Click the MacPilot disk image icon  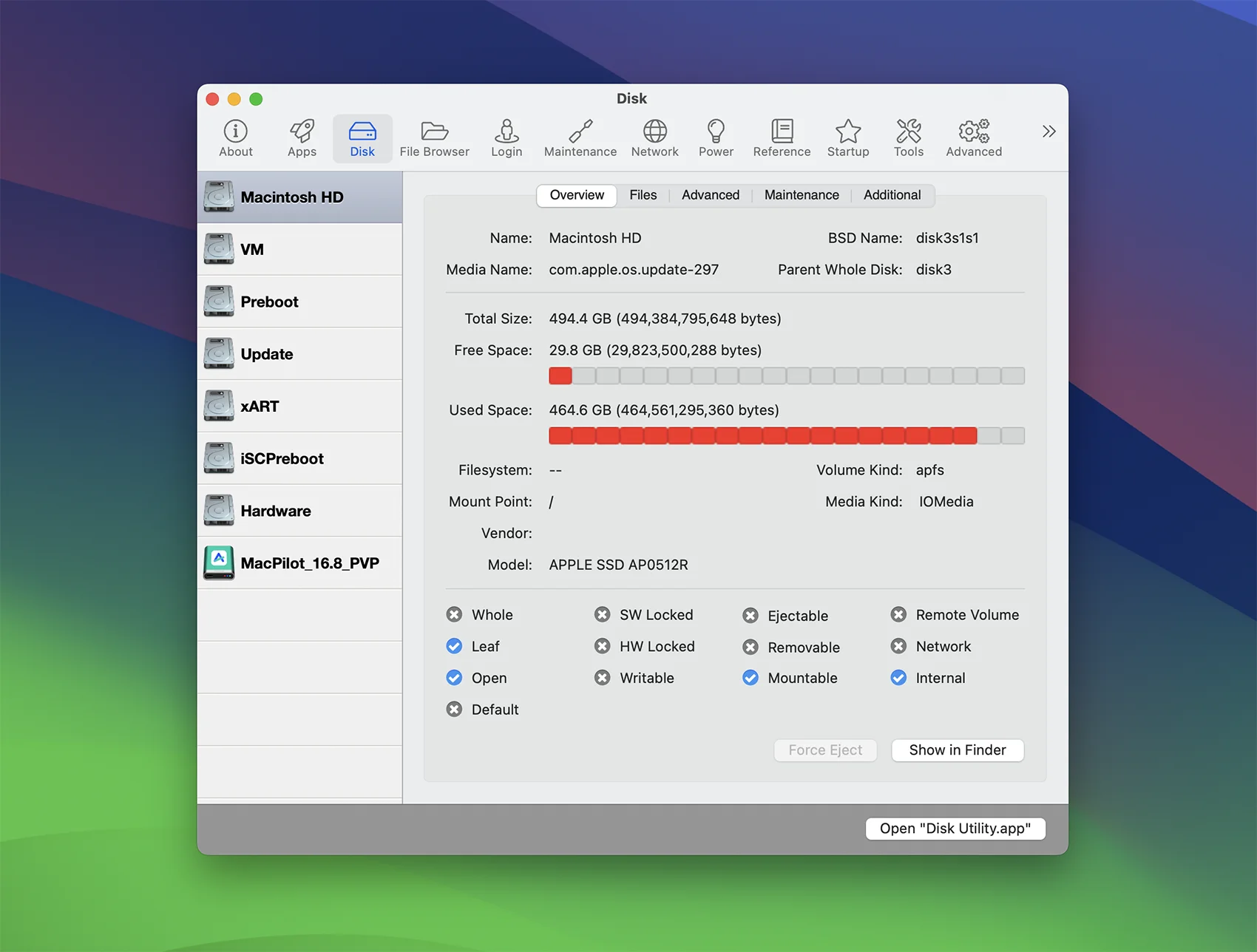(219, 563)
